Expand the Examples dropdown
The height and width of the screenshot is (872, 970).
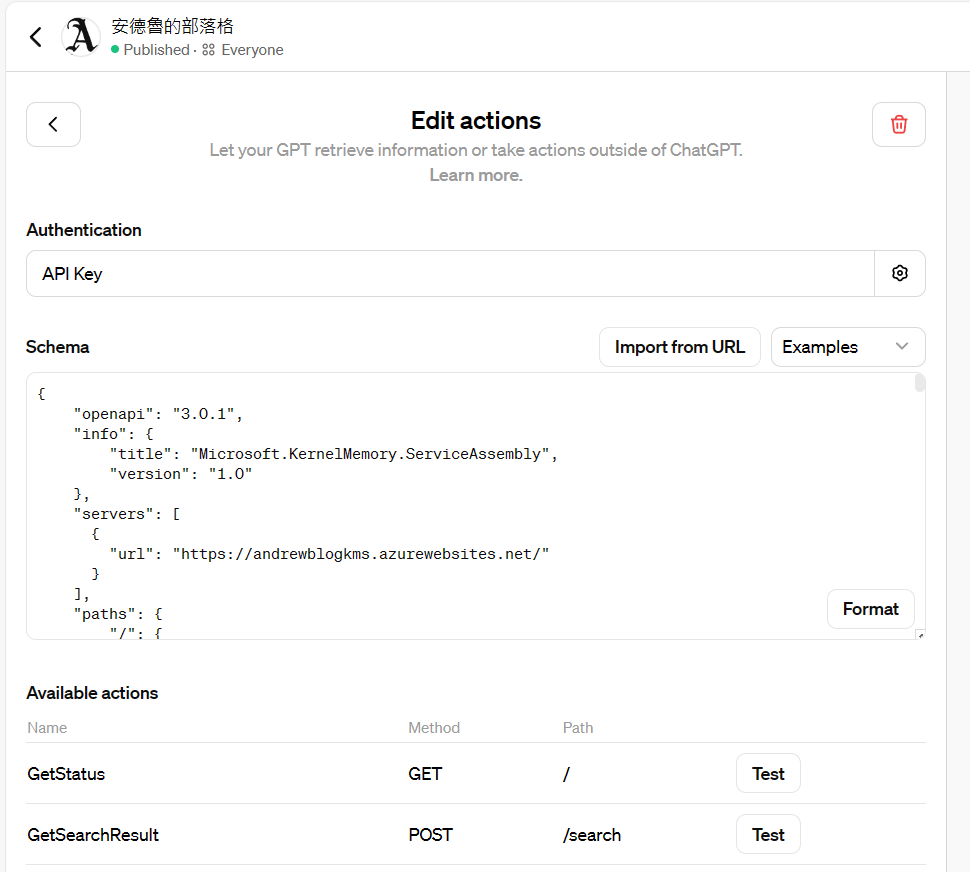point(847,347)
